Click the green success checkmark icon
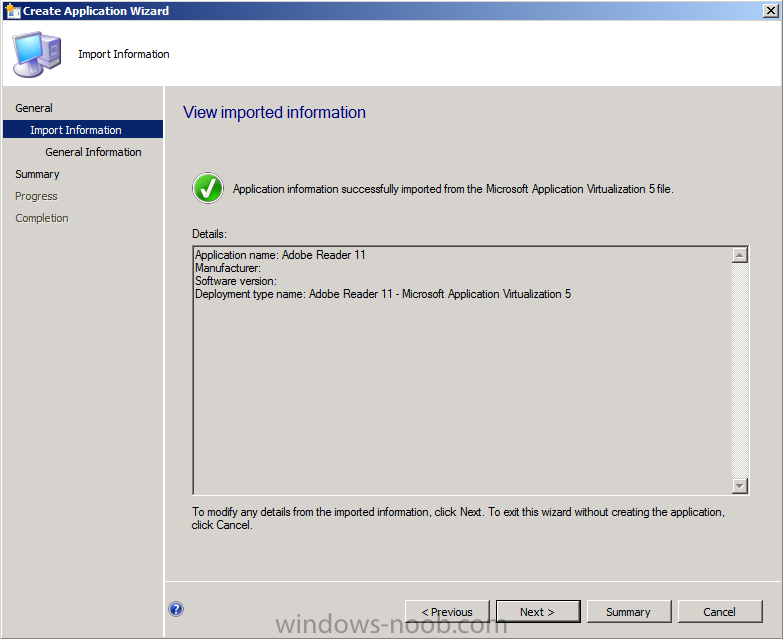The image size is (783, 639). click(x=208, y=188)
